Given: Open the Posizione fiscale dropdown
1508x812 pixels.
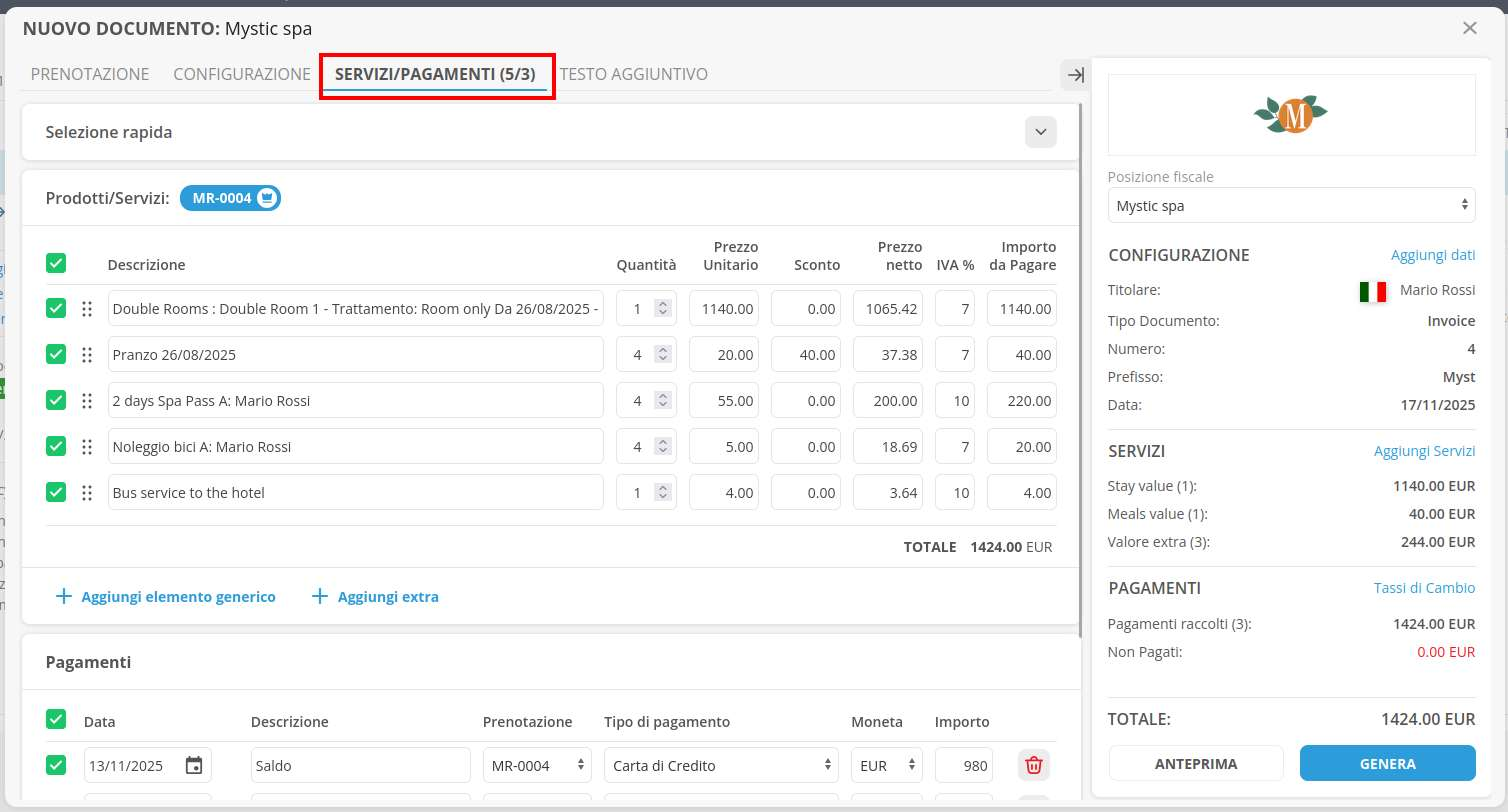Looking at the screenshot, I should tap(1291, 206).
